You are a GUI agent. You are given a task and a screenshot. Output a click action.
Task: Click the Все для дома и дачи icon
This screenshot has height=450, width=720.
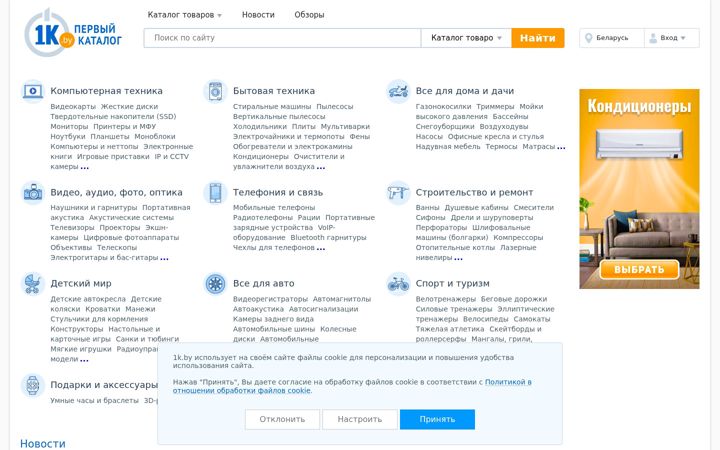[x=398, y=91]
